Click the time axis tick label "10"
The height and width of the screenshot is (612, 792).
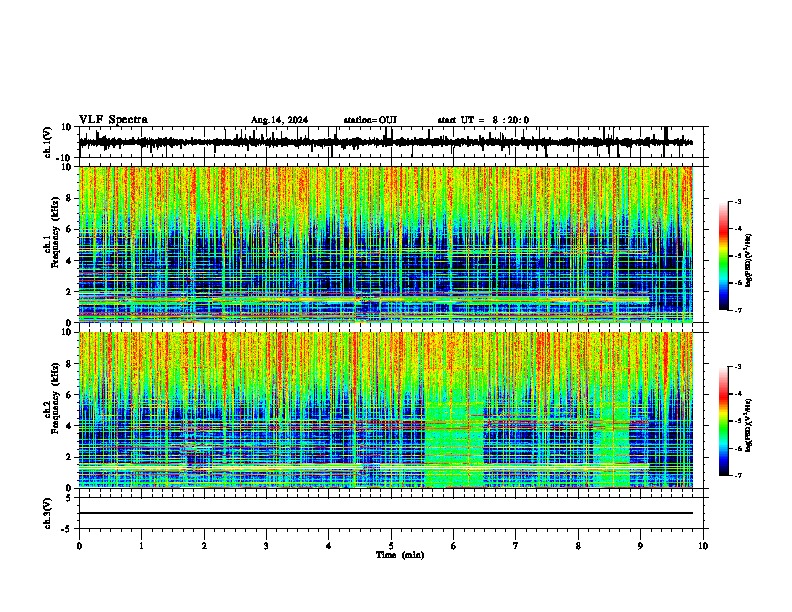pyautogui.click(x=703, y=546)
